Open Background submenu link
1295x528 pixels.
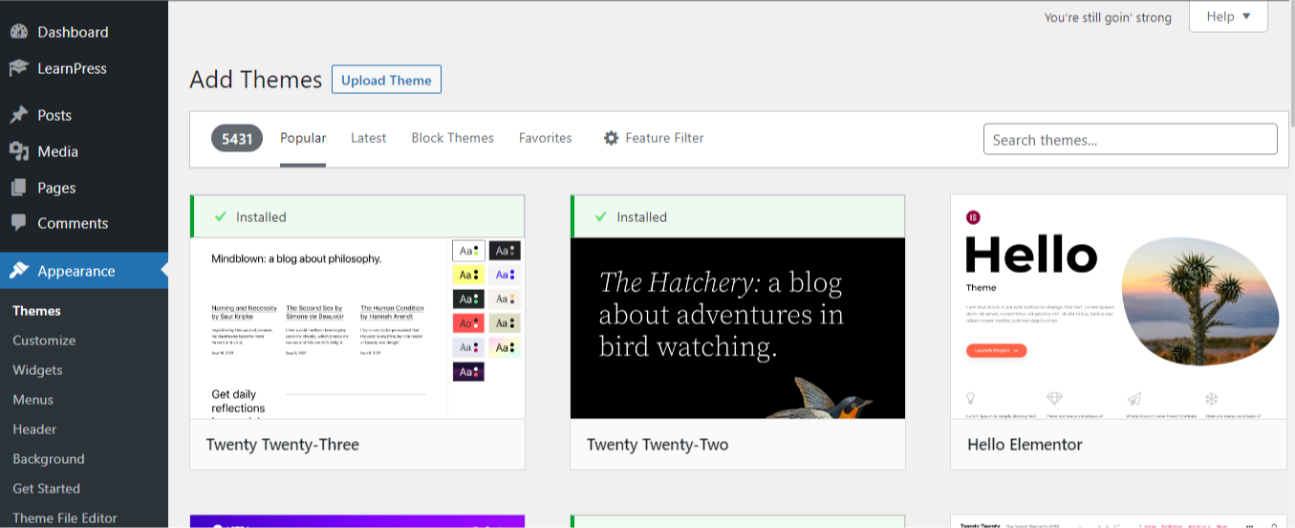click(48, 459)
